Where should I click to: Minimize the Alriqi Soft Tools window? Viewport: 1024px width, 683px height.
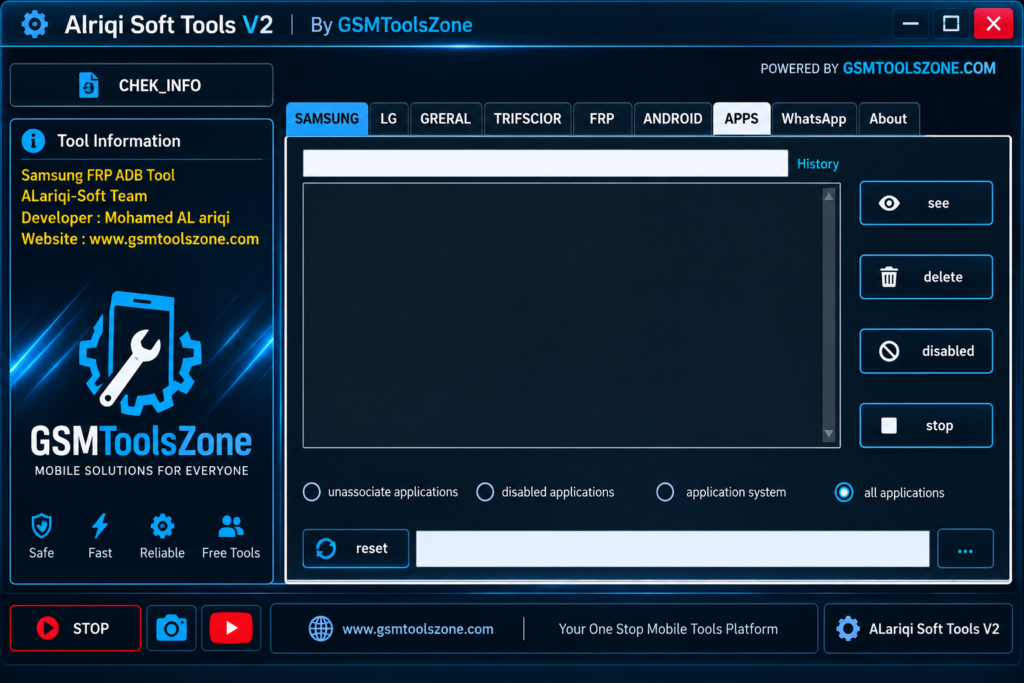click(x=910, y=24)
